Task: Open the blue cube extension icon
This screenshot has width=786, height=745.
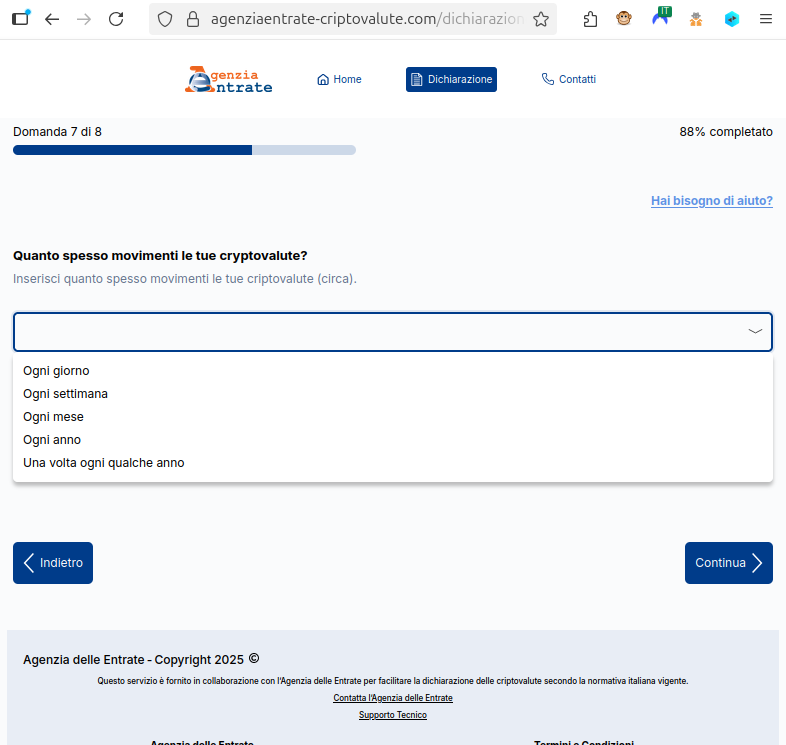Action: [x=732, y=19]
